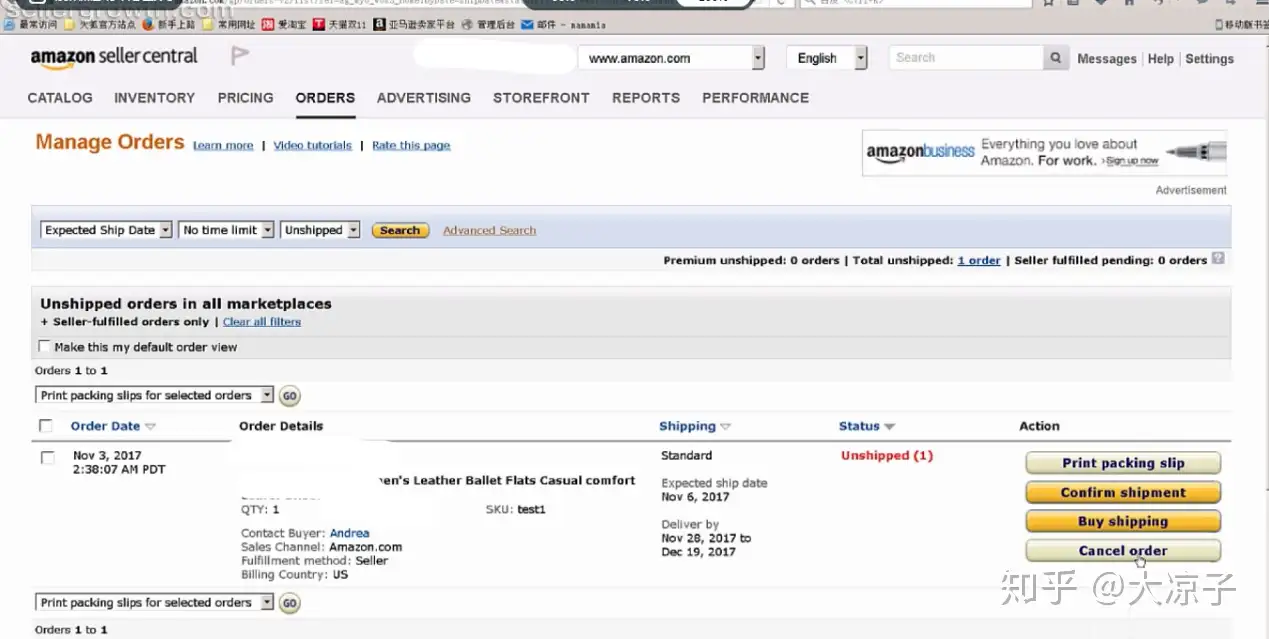Image resolution: width=1269 pixels, height=639 pixels.
Task: Open the INVENTORY menu
Action: pos(155,98)
